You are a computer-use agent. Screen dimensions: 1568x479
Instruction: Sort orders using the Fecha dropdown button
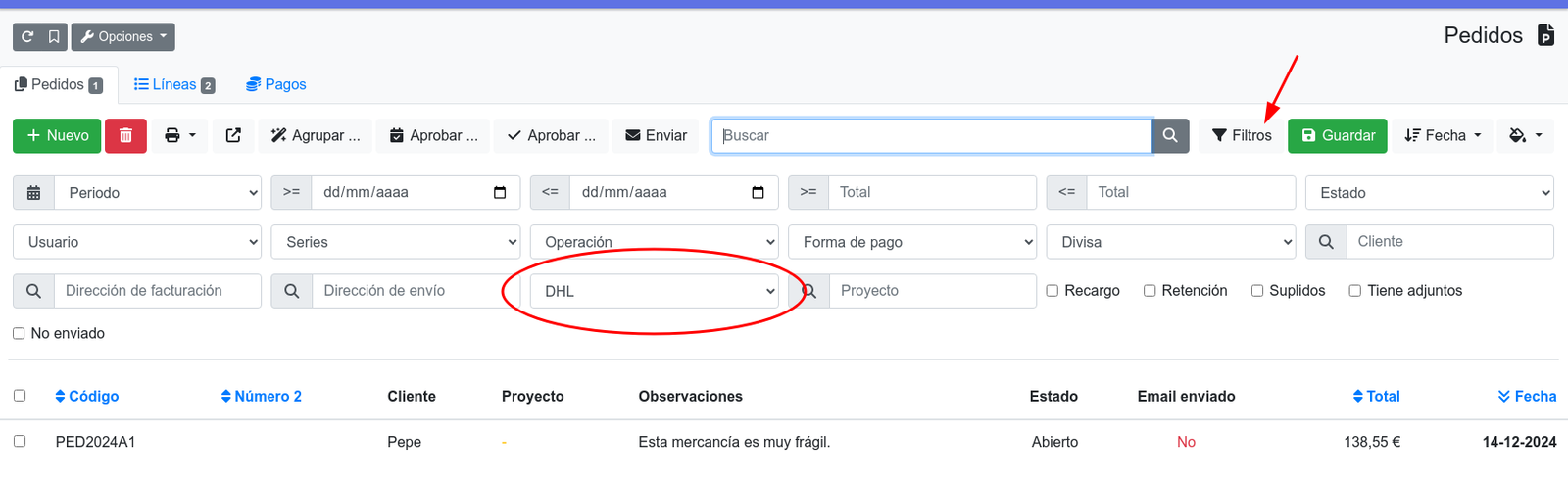point(1443,135)
